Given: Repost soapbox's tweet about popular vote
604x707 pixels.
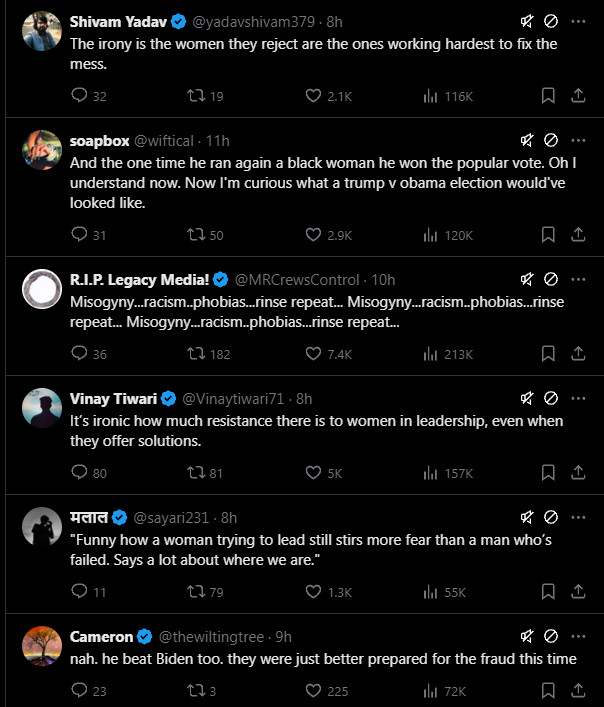Looking at the screenshot, I should tap(197, 234).
